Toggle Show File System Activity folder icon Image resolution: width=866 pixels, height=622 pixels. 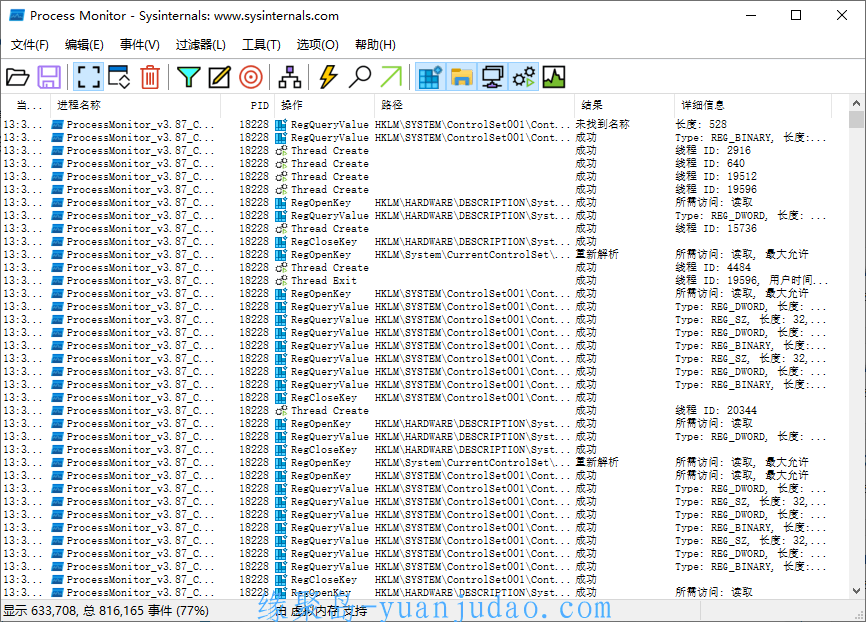pyautogui.click(x=461, y=77)
